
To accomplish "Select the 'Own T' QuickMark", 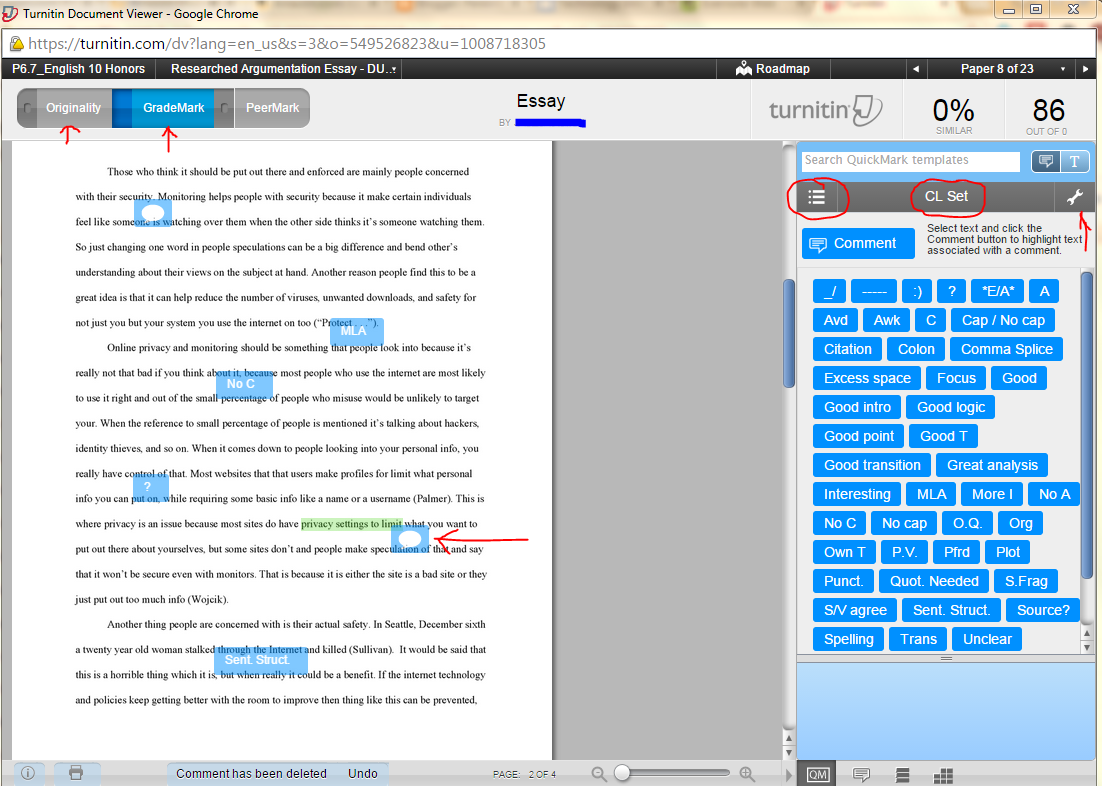I will tap(844, 552).
